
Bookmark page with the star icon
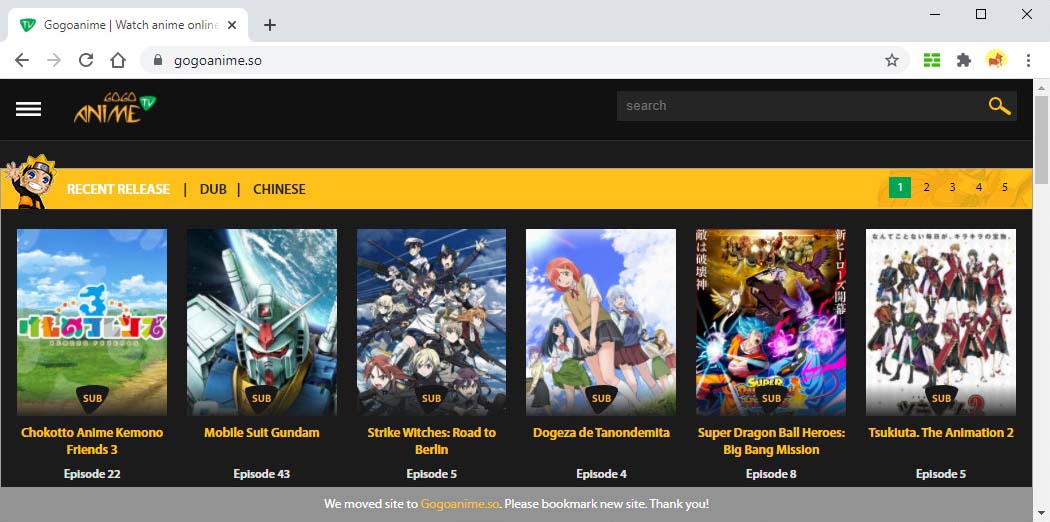(x=892, y=60)
